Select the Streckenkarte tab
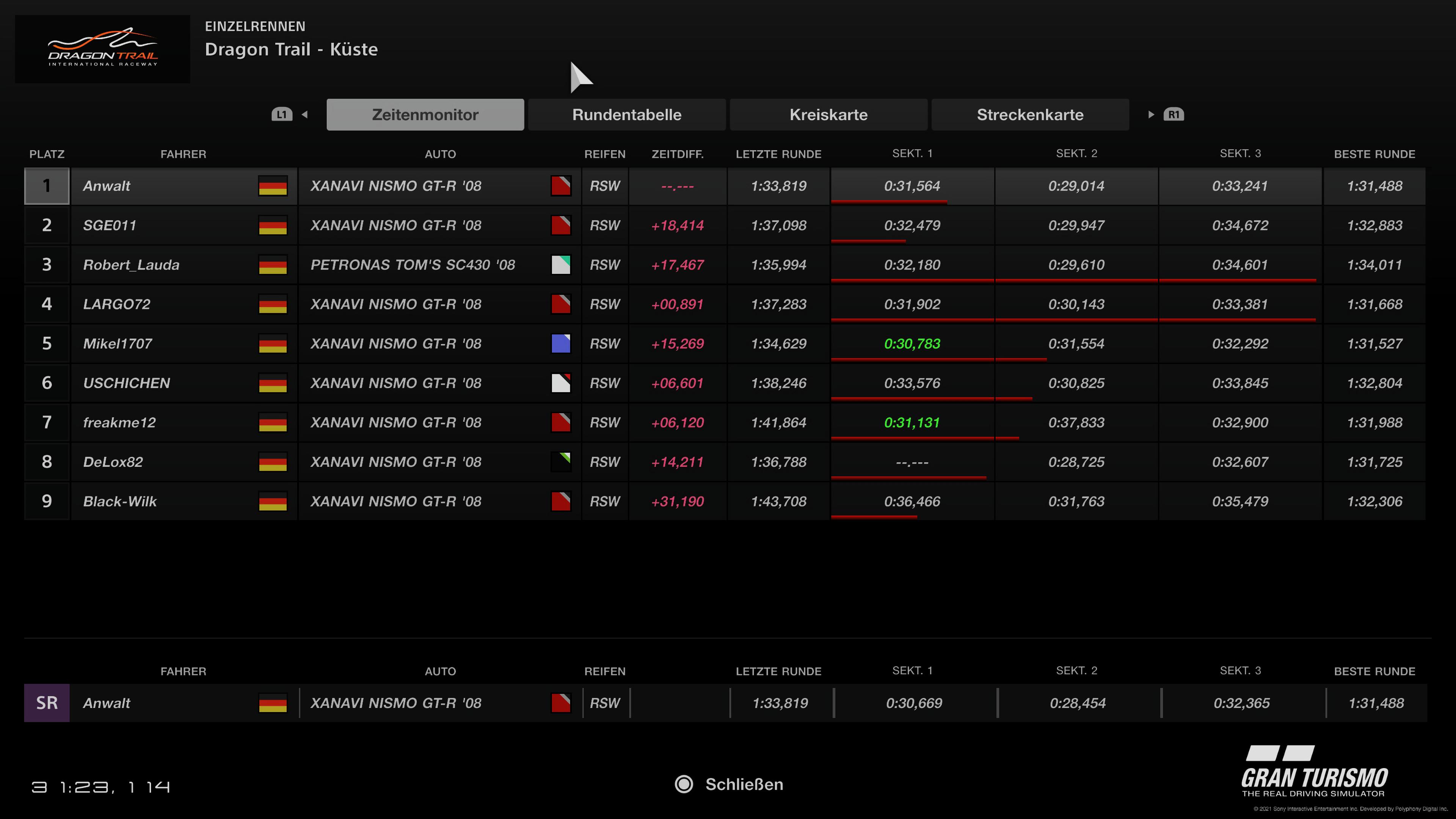 1030,115
